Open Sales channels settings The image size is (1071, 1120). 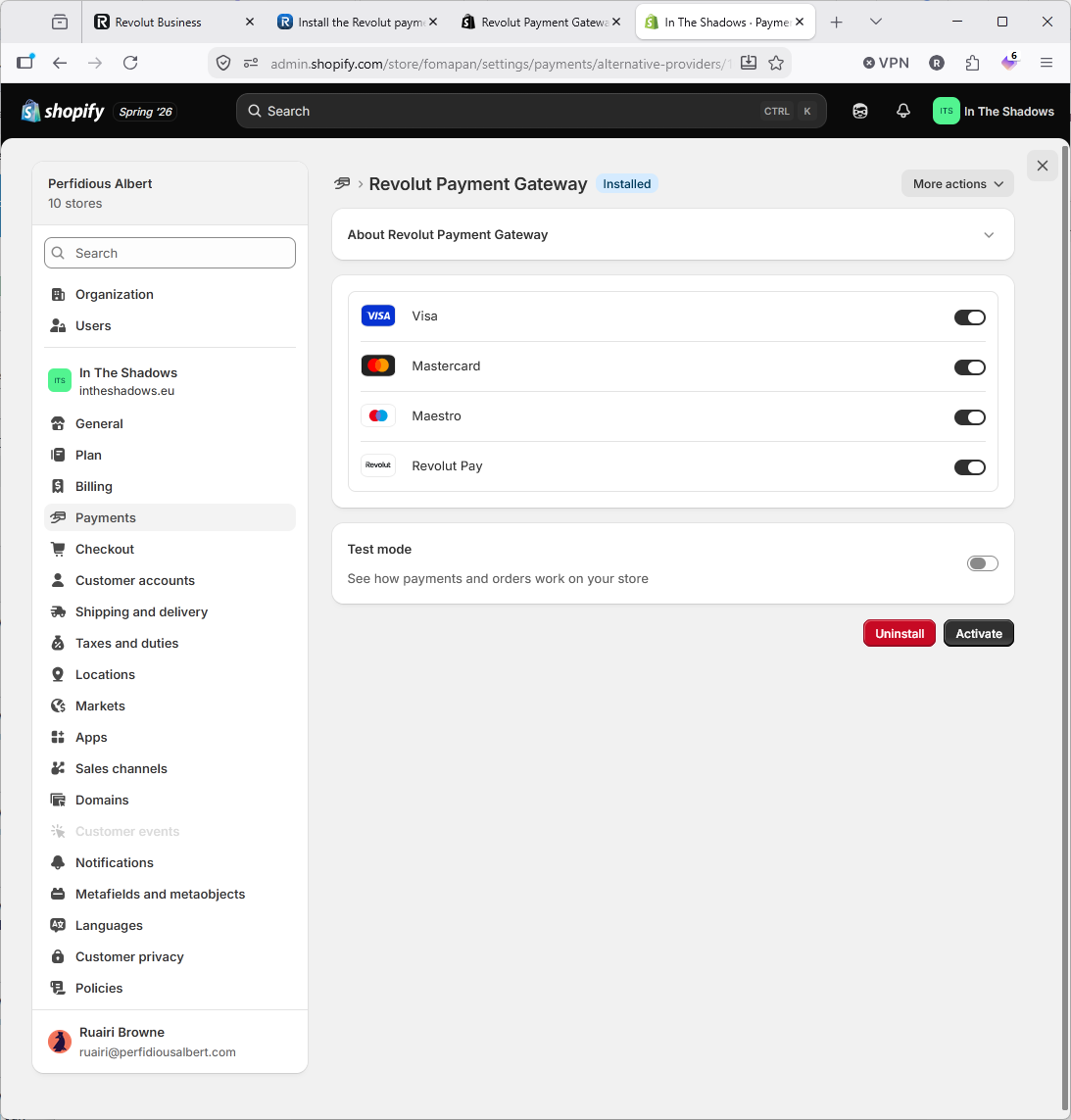click(170, 768)
